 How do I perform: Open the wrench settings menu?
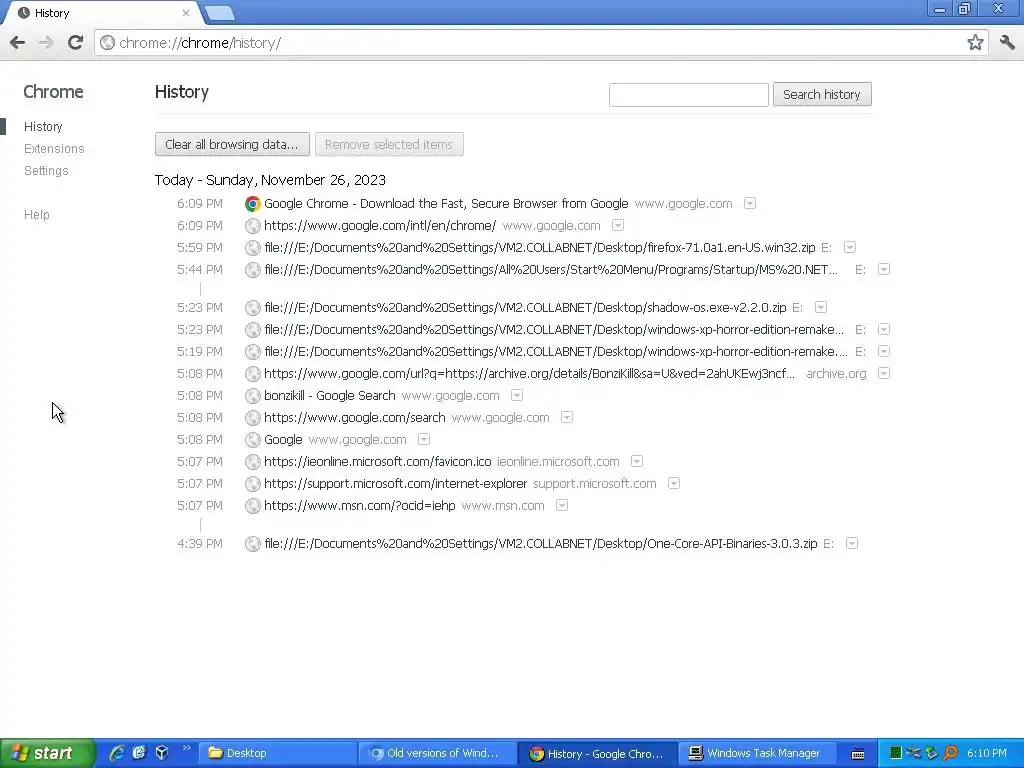[x=1007, y=43]
